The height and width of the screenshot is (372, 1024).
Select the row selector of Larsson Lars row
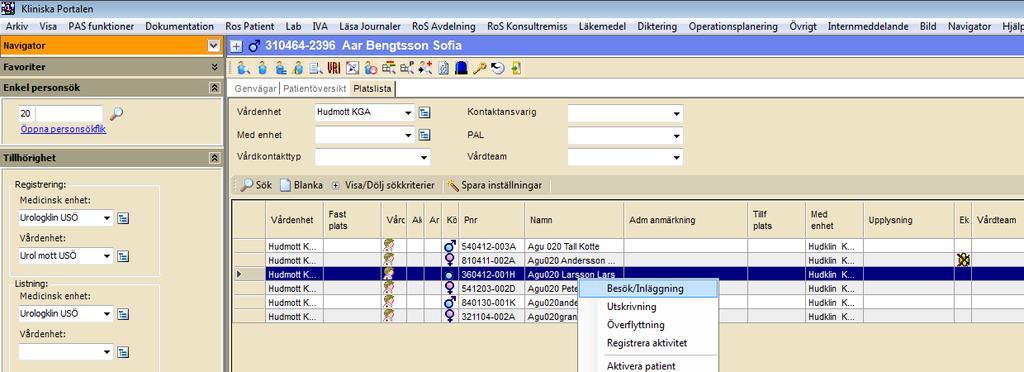tap(249, 274)
